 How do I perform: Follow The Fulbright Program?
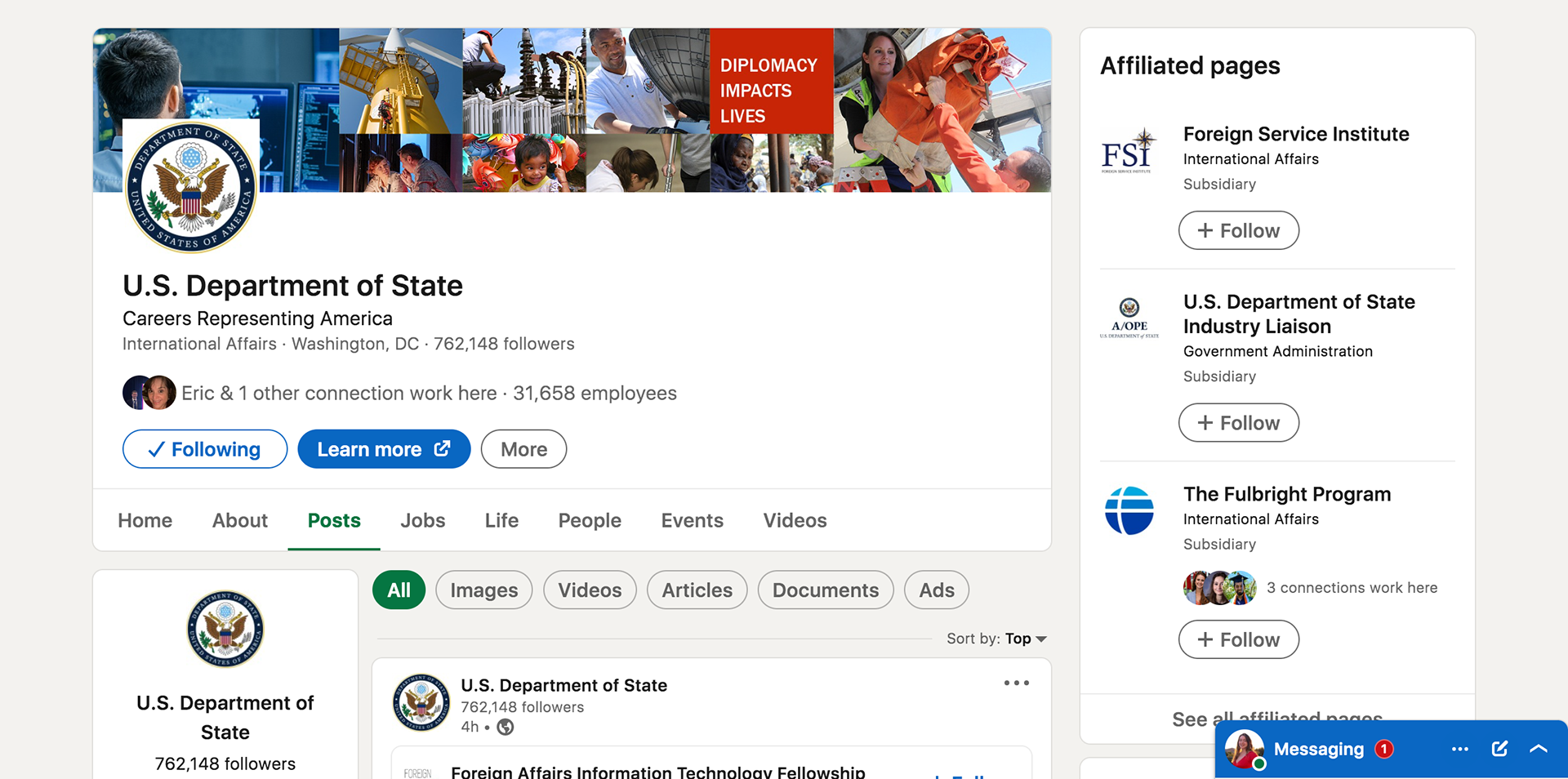(x=1239, y=639)
